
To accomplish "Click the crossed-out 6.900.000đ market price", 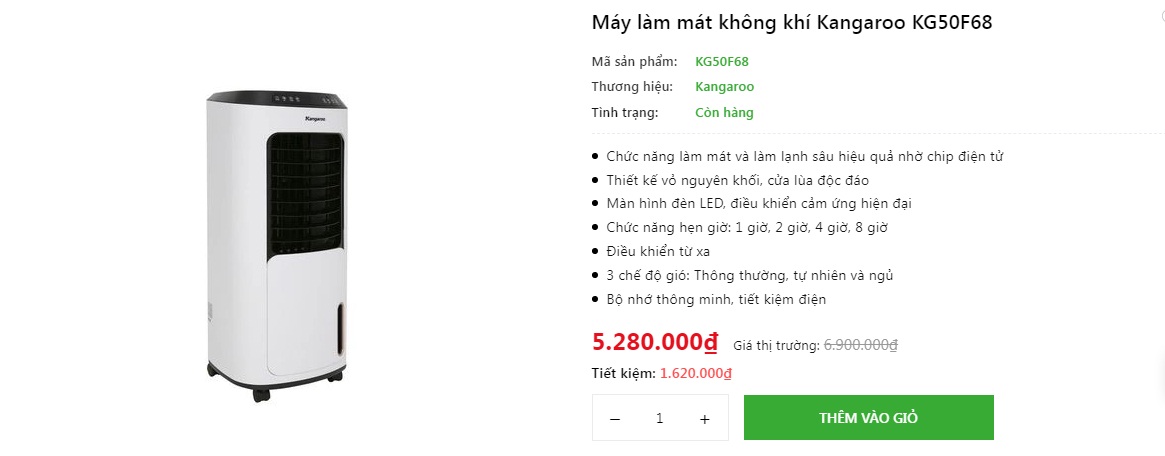I will click(860, 345).
